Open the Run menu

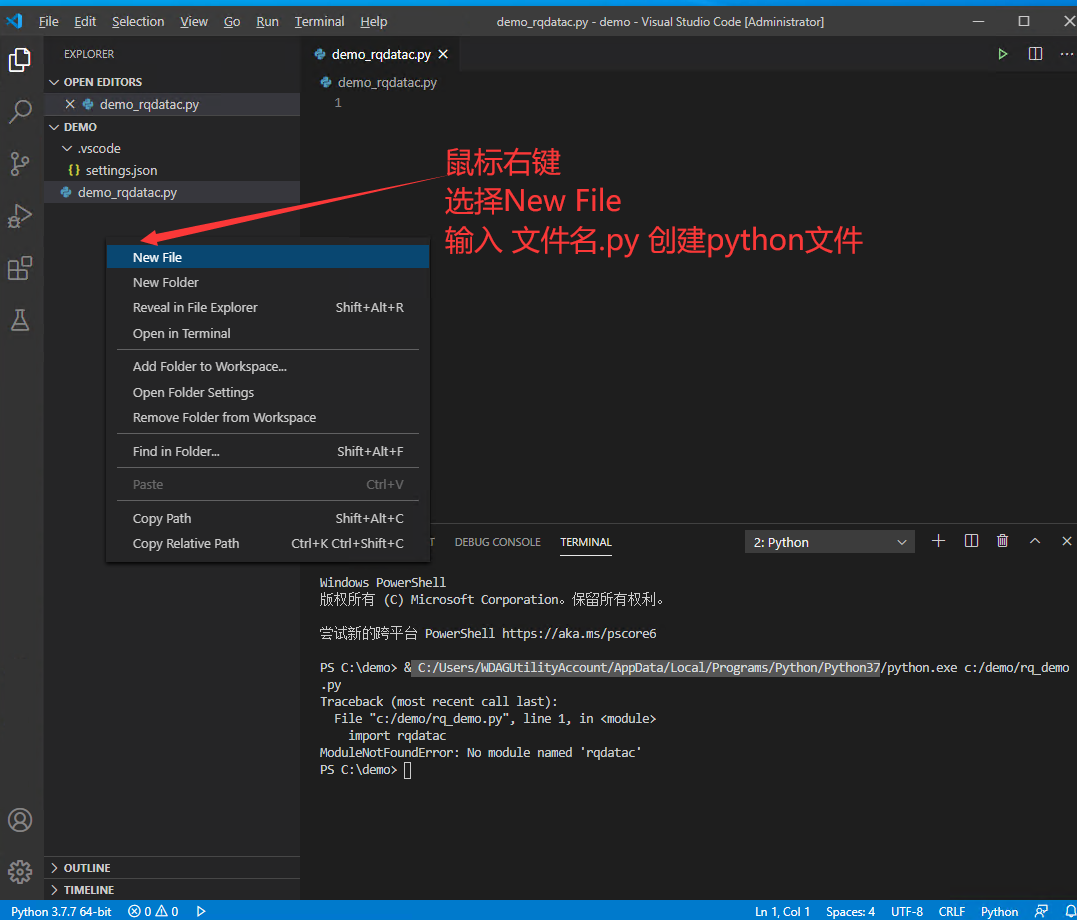(x=267, y=21)
